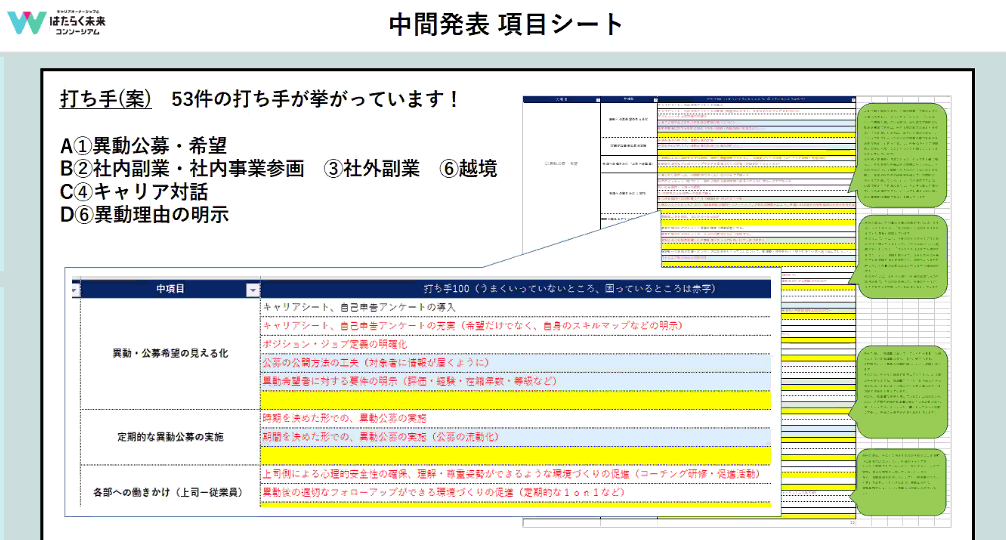Select the D⑥異動理由の明示 text line

coord(144,213)
